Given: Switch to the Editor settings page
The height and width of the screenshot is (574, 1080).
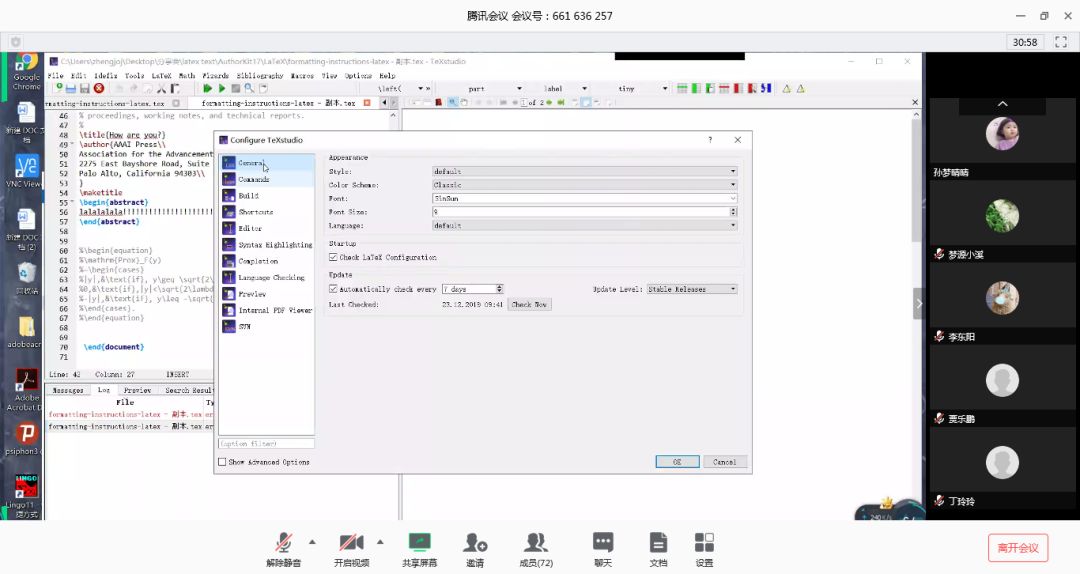Looking at the screenshot, I should point(250,229).
